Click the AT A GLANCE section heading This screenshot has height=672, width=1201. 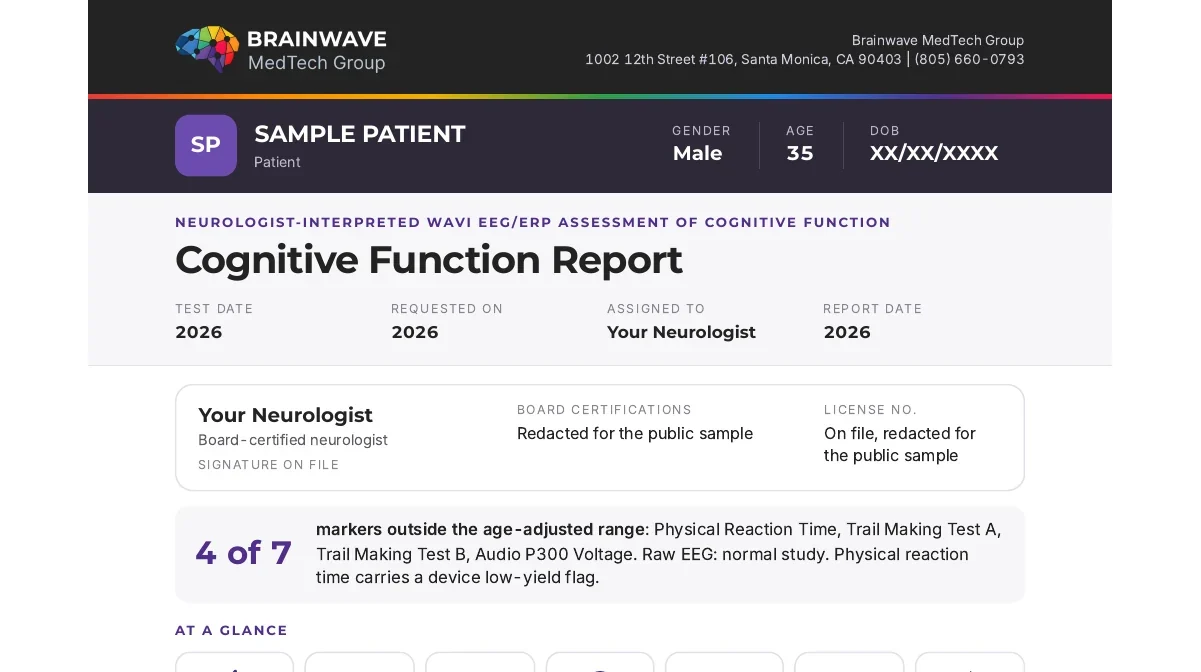[231, 630]
